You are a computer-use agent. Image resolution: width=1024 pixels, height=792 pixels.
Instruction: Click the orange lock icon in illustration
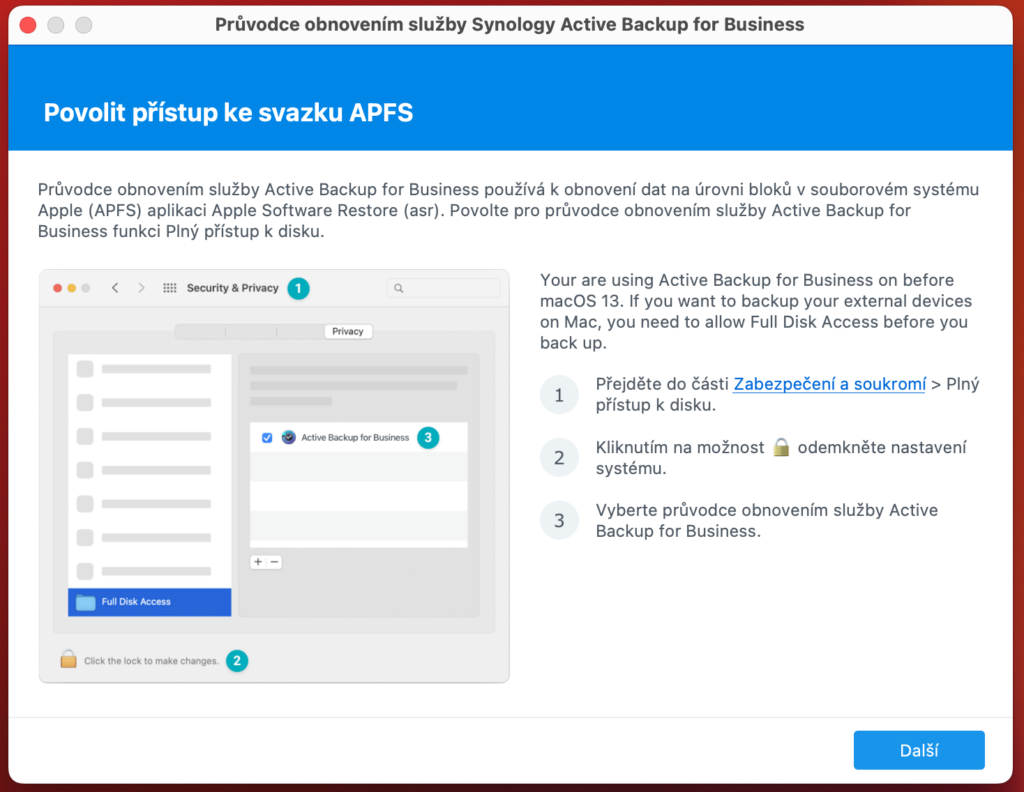click(x=68, y=659)
